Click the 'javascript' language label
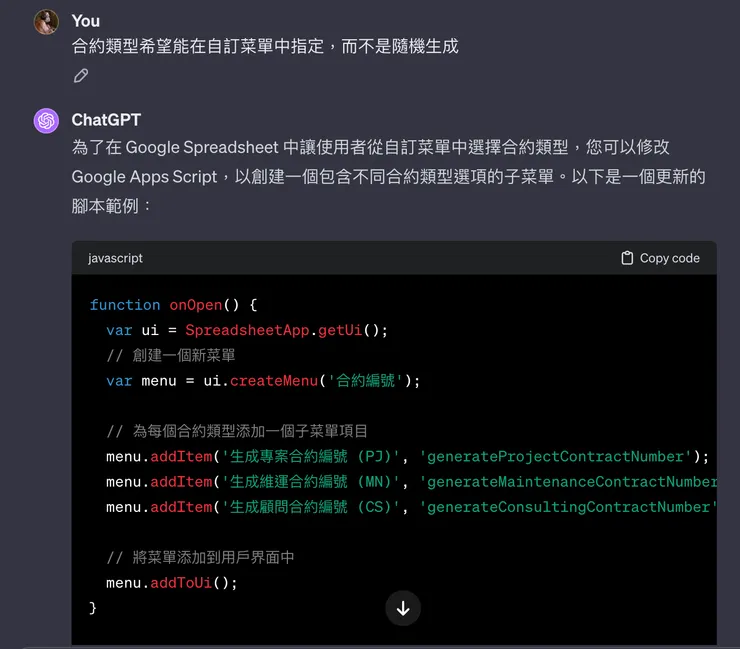 coord(115,258)
